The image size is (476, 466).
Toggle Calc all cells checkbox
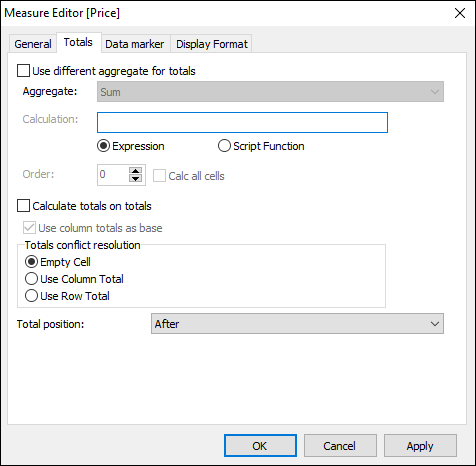pyautogui.click(x=159, y=176)
